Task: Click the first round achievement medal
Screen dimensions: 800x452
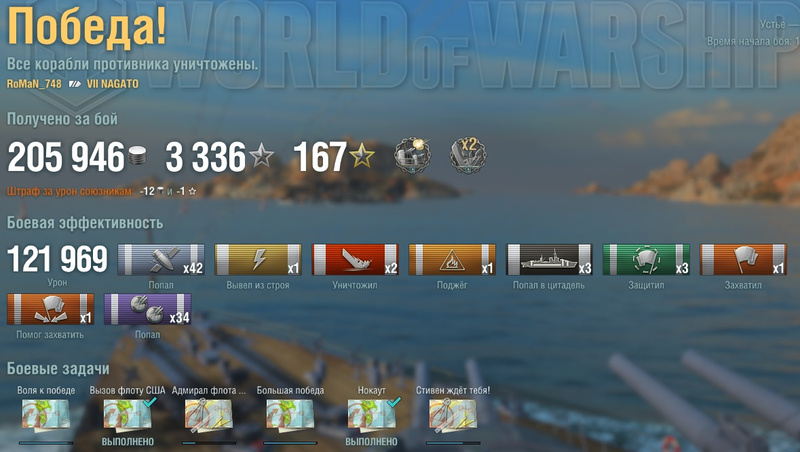Action: 412,155
